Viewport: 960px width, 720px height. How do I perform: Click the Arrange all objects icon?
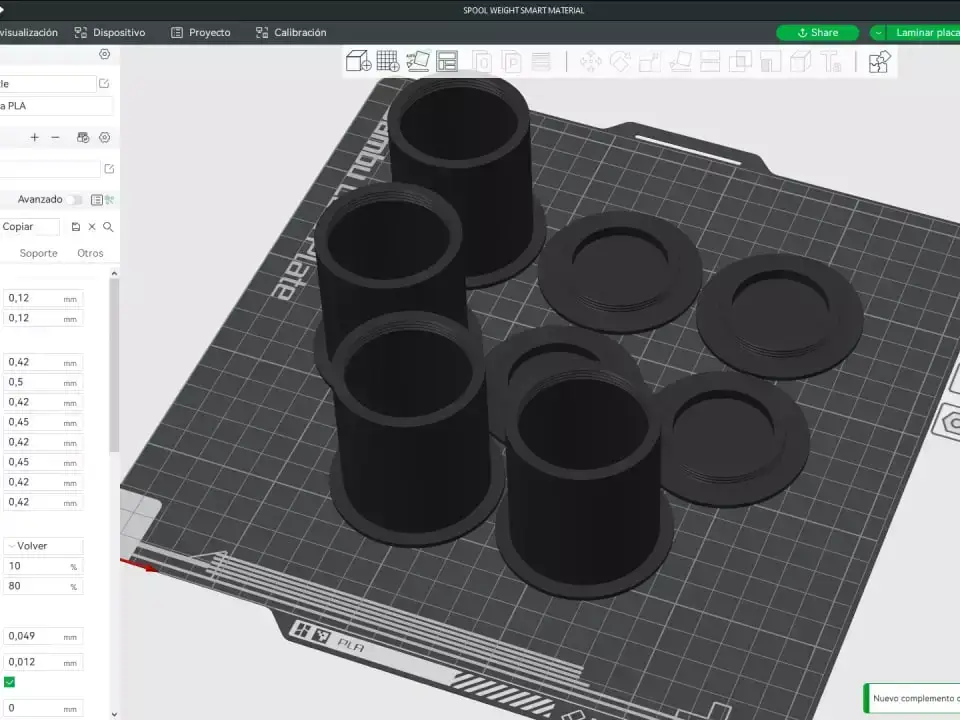tap(448, 61)
